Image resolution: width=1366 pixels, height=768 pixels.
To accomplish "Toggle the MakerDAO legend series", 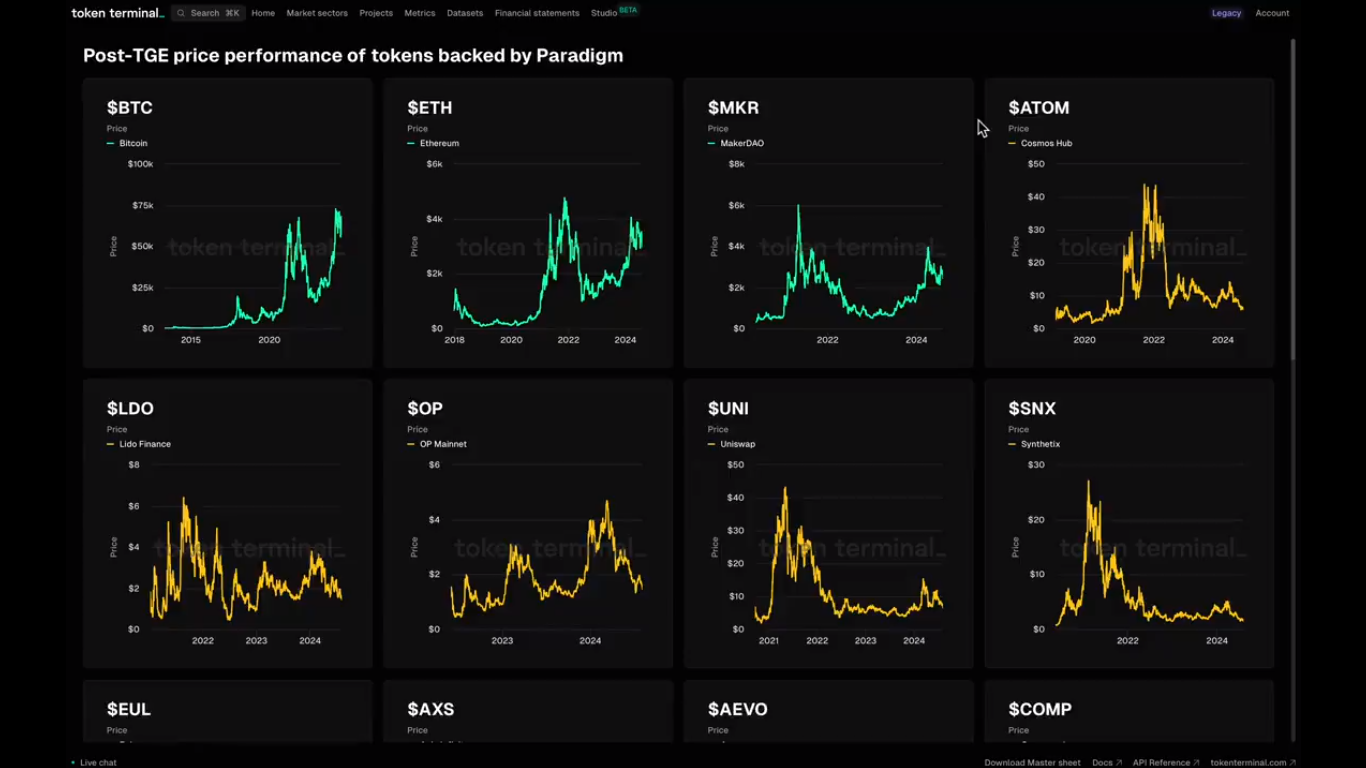I will click(x=736, y=144).
